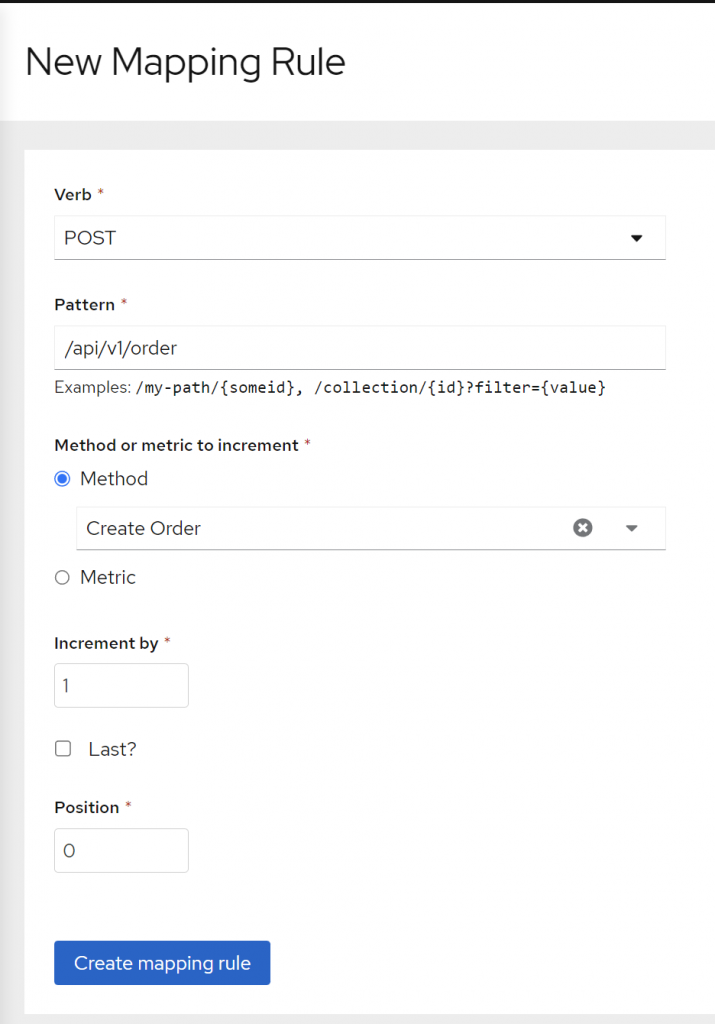Click the Increment by number field
The height and width of the screenshot is (1024, 715).
(121, 686)
